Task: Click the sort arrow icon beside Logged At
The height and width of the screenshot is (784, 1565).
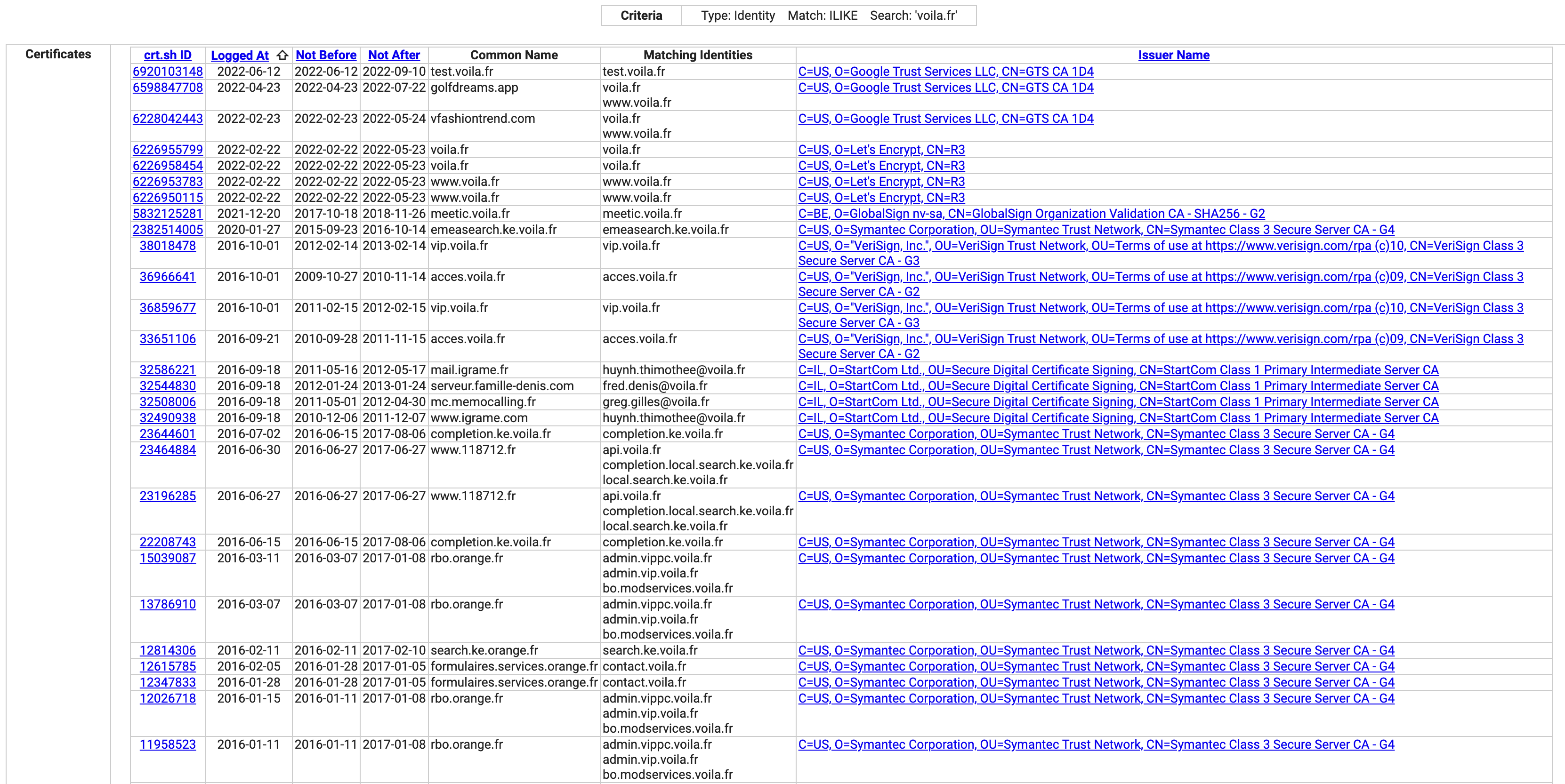Action: [282, 55]
